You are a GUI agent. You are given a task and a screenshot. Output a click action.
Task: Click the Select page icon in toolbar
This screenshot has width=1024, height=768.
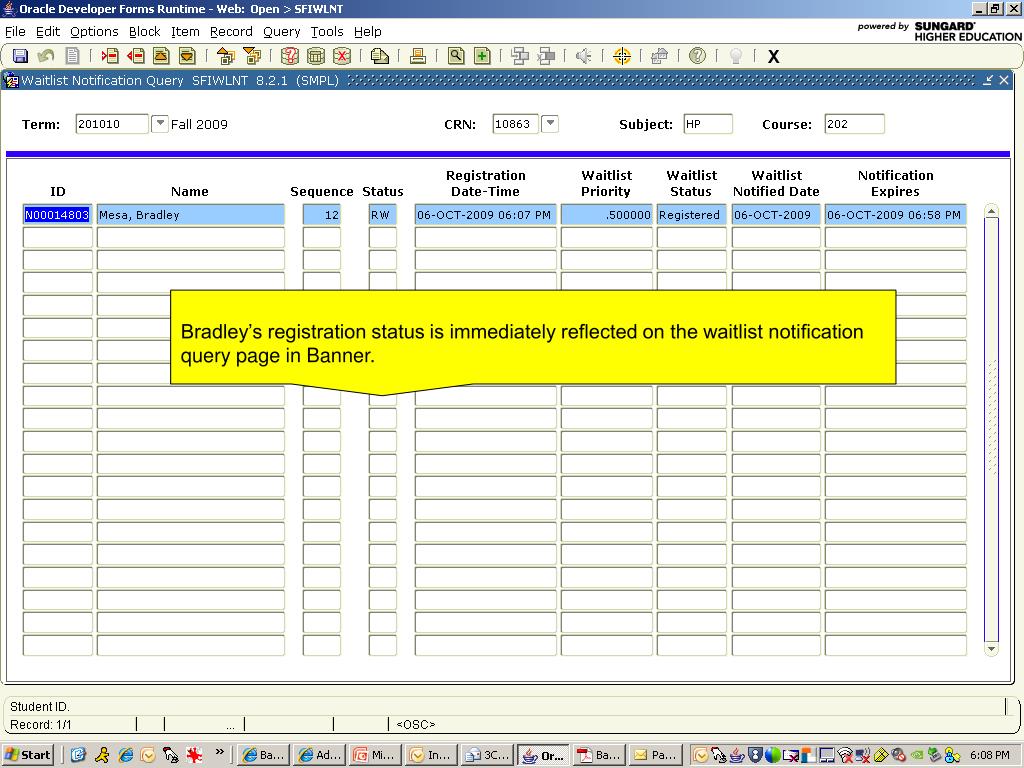[x=72, y=56]
